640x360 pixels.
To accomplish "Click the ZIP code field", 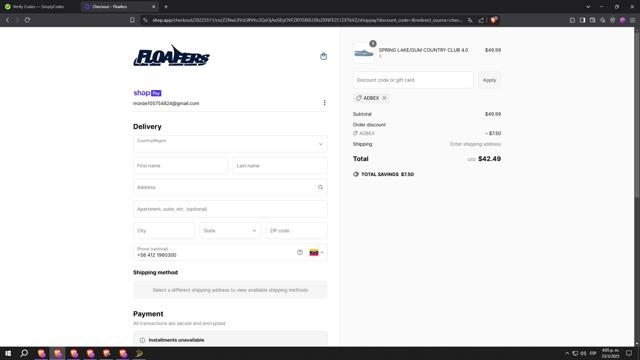I will tap(297, 231).
